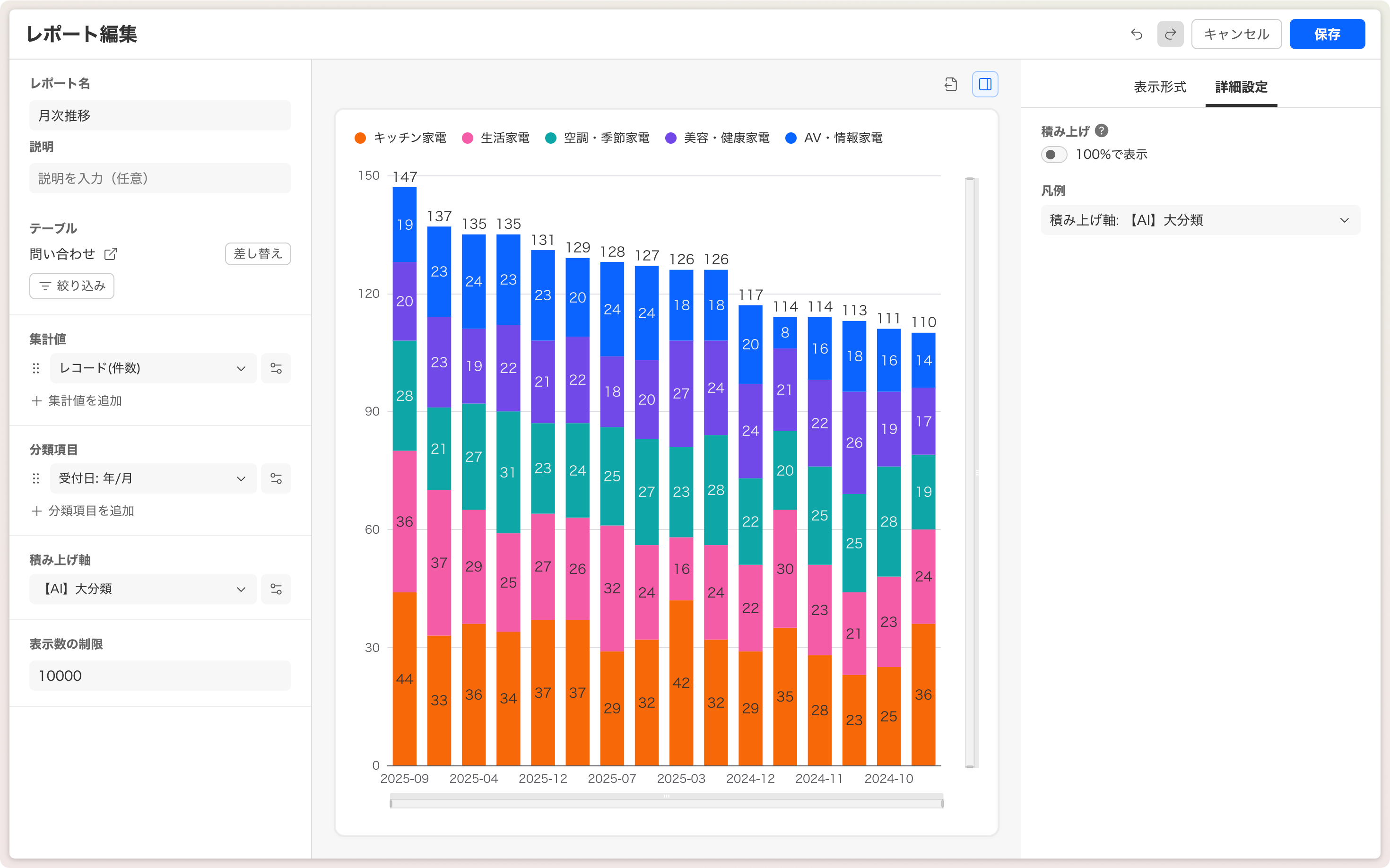
Task: Select the 詳細設定 tab
Action: [x=1241, y=87]
